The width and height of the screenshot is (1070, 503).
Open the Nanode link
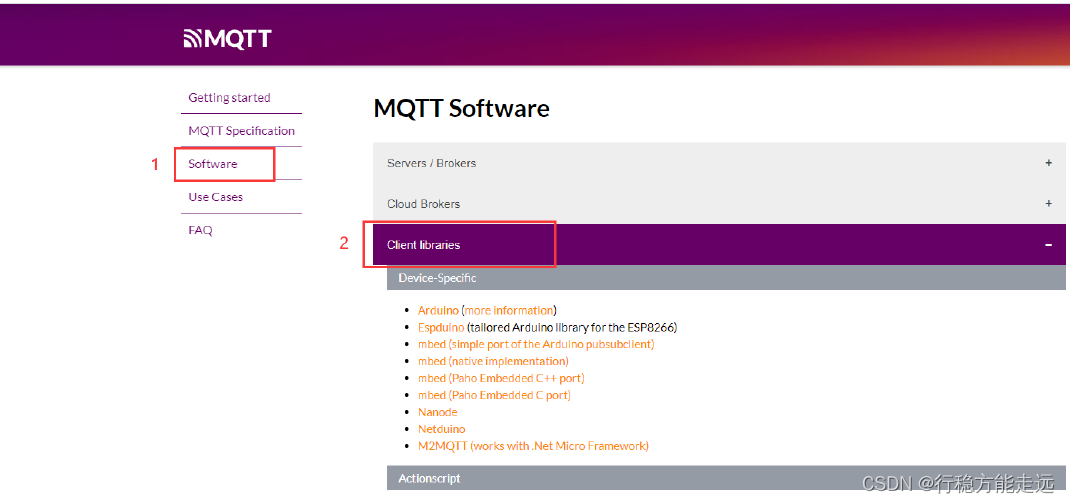pyautogui.click(x=437, y=412)
